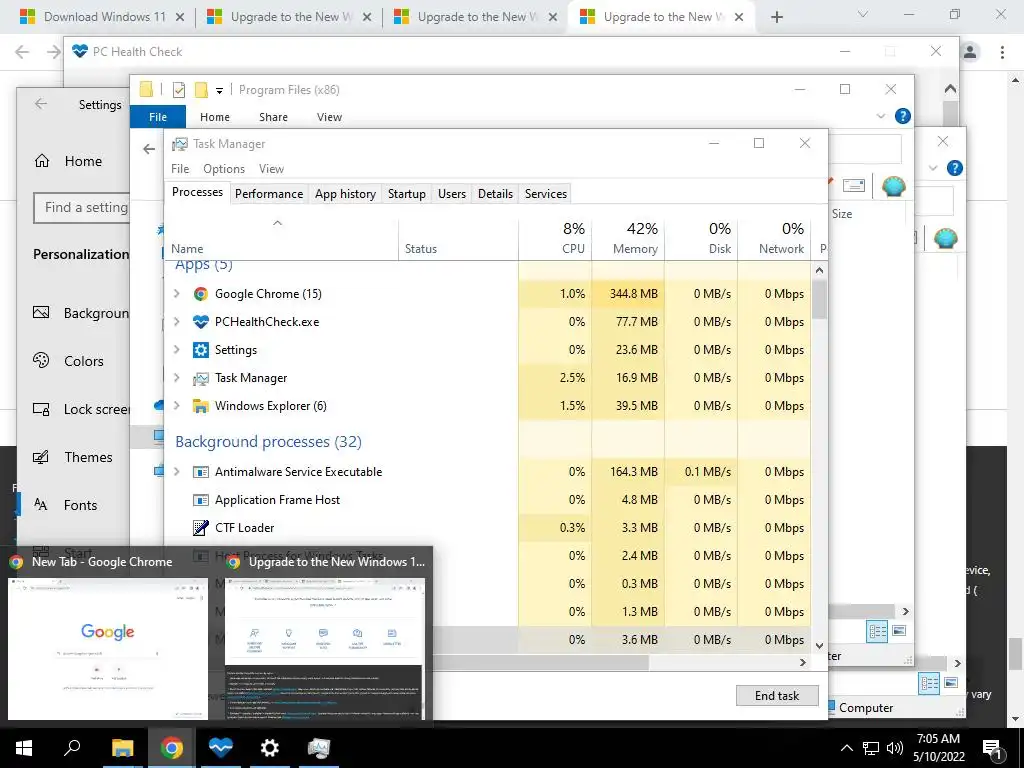Open the notification center icon

click(x=993, y=749)
